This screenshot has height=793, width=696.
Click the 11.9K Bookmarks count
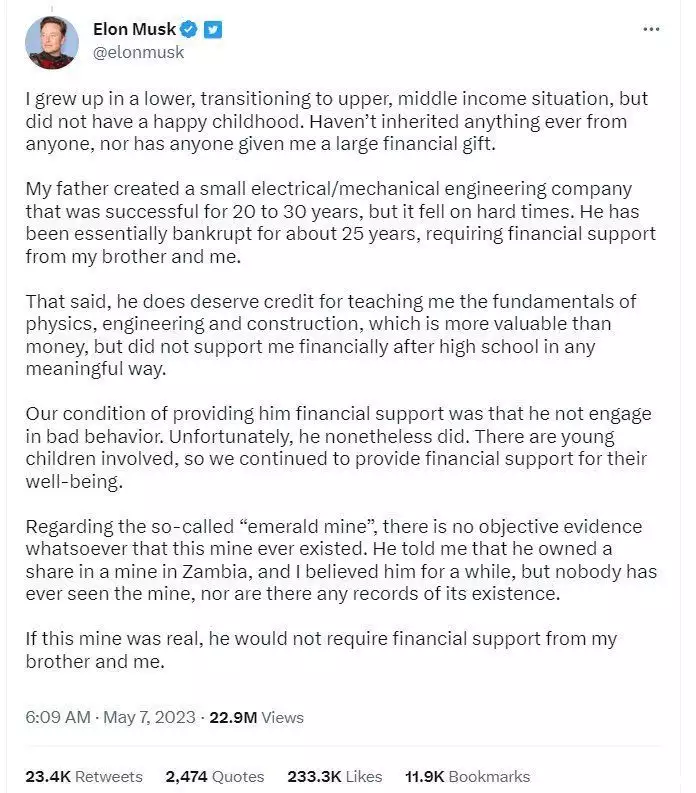[468, 776]
